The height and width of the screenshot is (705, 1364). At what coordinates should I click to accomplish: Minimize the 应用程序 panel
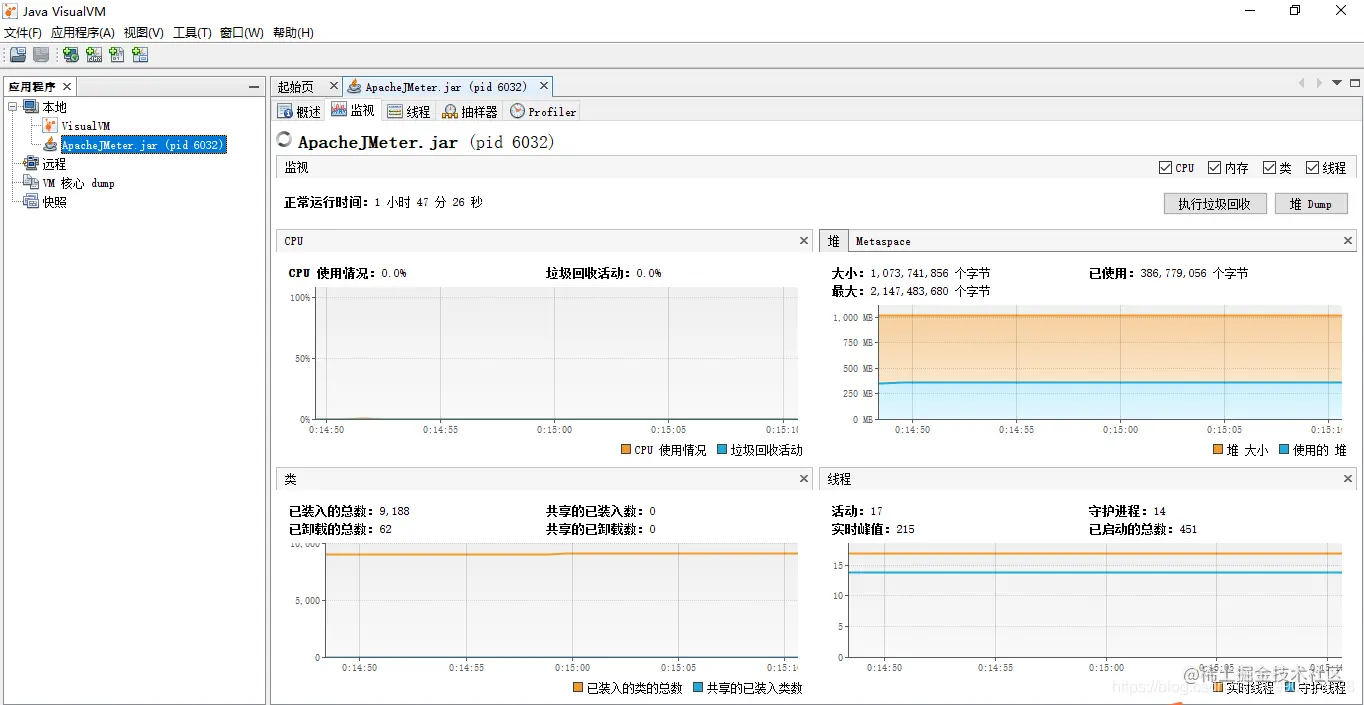(254, 87)
